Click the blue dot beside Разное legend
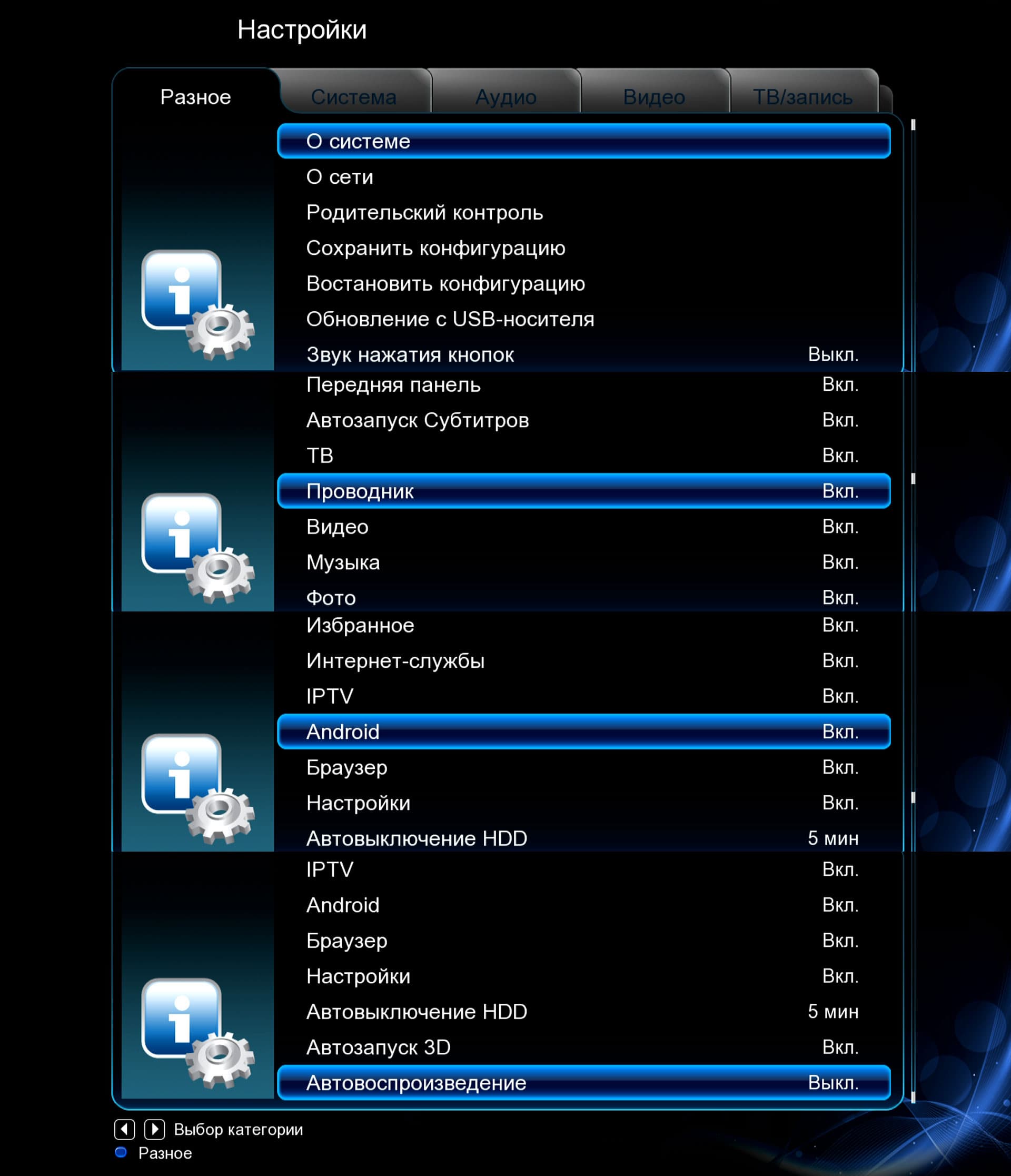The width and height of the screenshot is (1011, 1176). pyautogui.click(x=120, y=1152)
